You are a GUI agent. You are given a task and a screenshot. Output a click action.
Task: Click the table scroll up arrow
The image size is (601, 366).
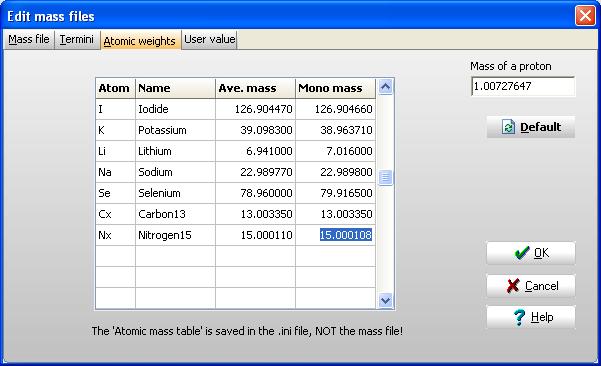coord(385,87)
